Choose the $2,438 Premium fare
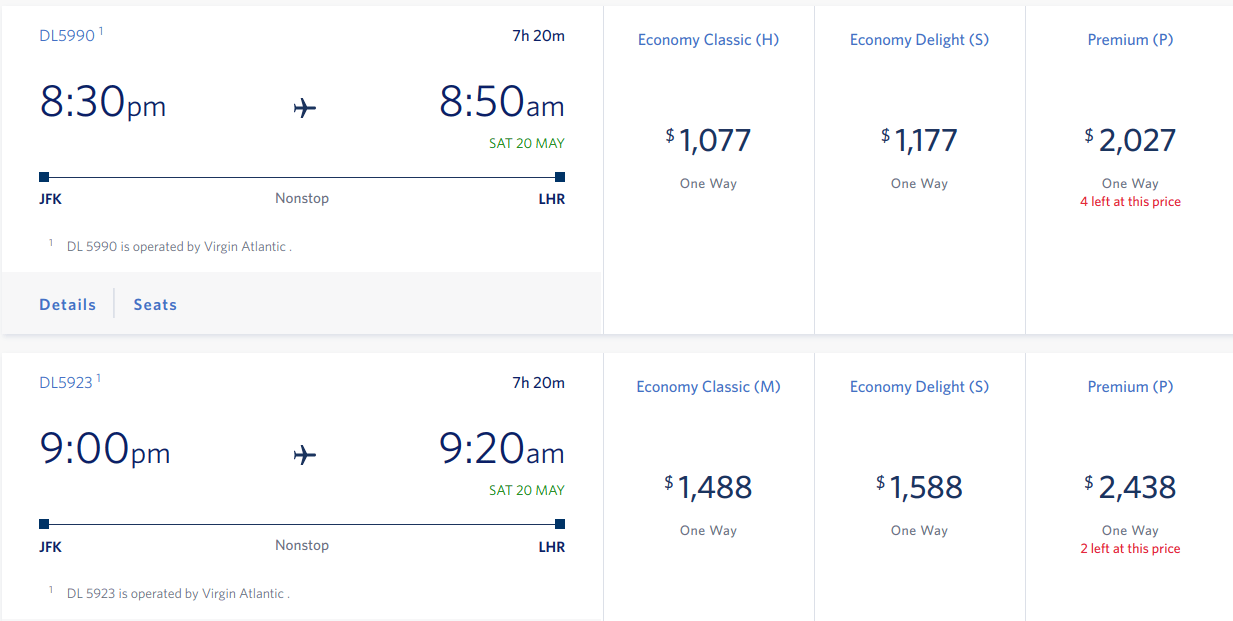This screenshot has height=621, width=1233. tap(1130, 487)
